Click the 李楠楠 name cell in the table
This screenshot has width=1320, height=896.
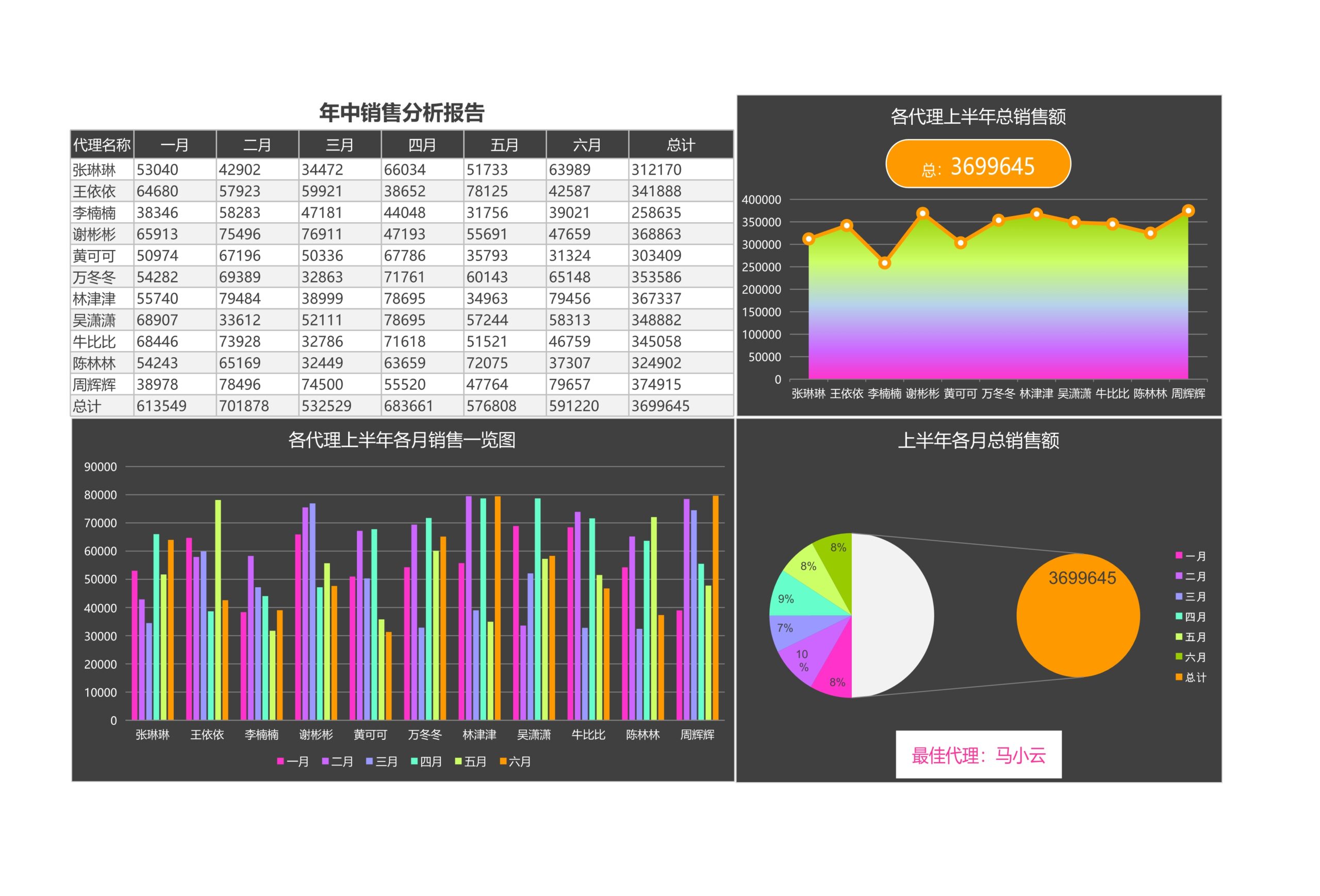click(102, 212)
